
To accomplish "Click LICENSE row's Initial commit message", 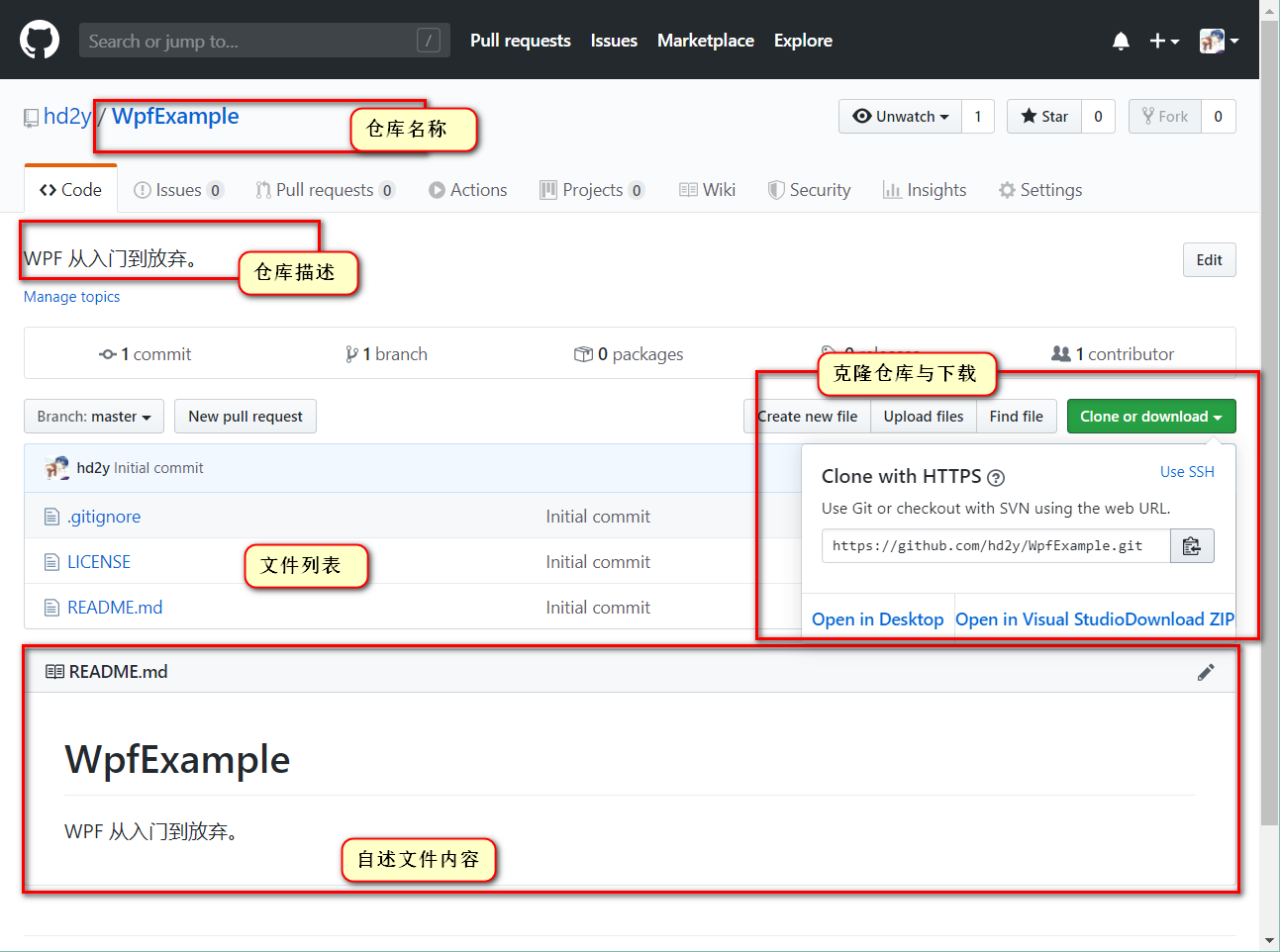I will (598, 562).
